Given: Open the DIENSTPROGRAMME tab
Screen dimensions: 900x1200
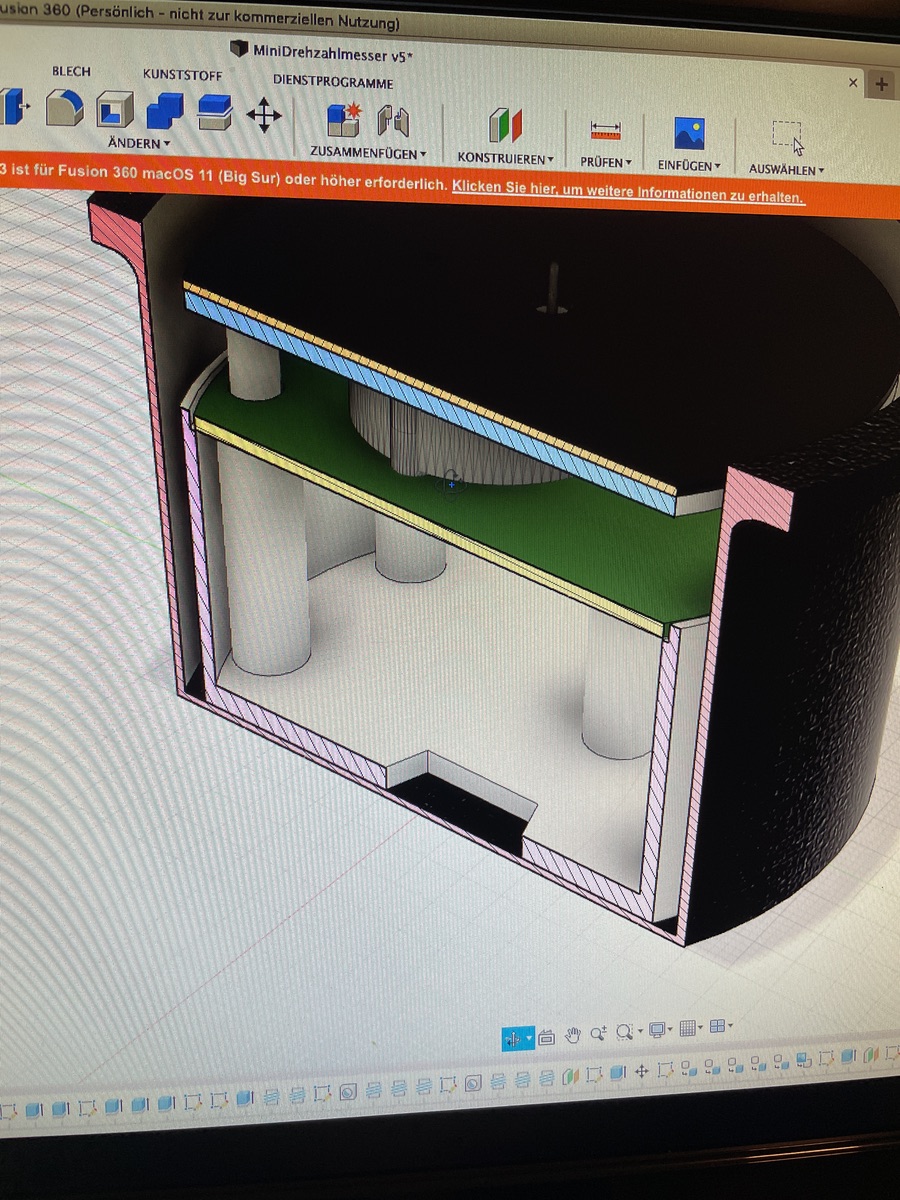Looking at the screenshot, I should click(333, 83).
